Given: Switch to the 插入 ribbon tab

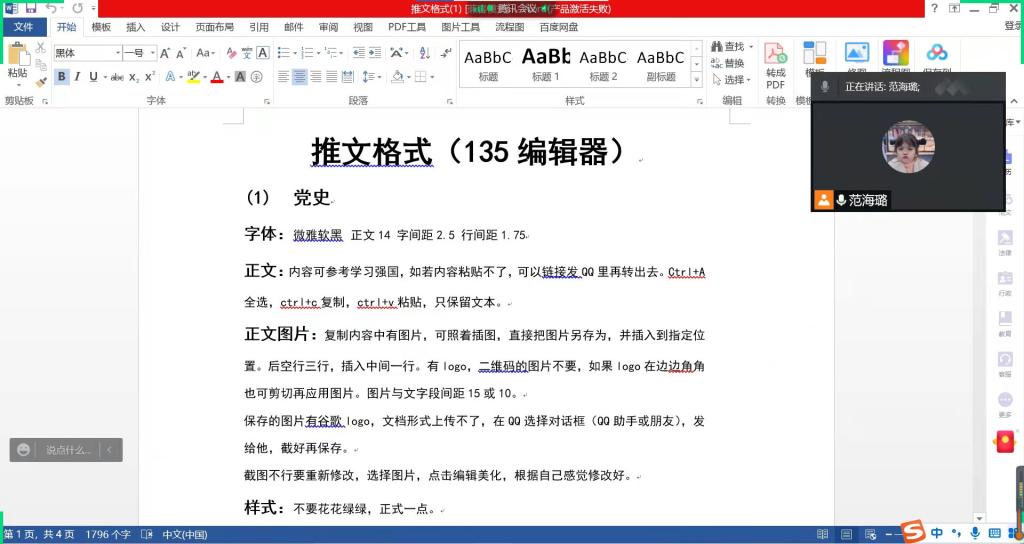Looking at the screenshot, I should (135, 28).
